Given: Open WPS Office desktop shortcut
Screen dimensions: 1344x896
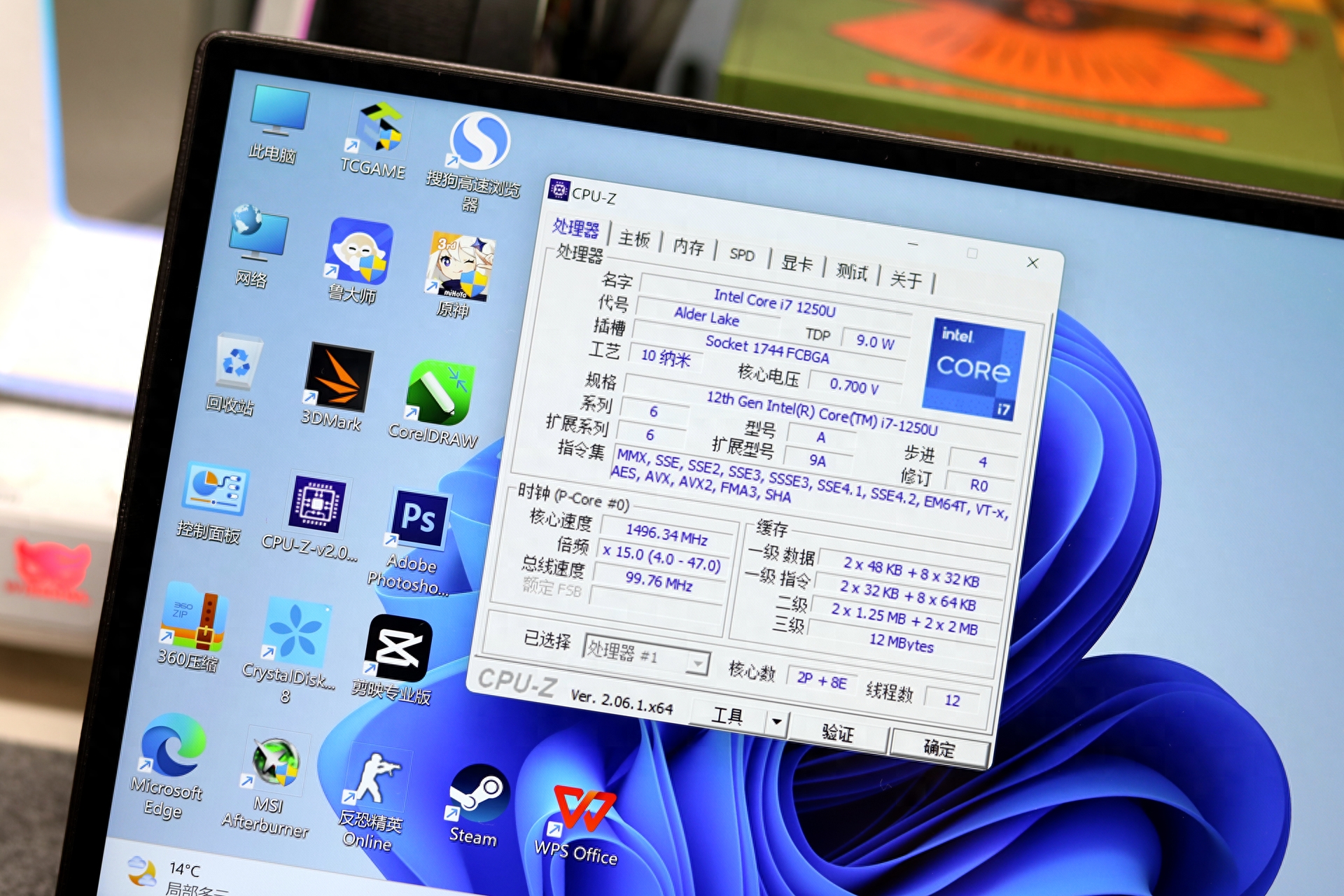Looking at the screenshot, I should click(578, 823).
